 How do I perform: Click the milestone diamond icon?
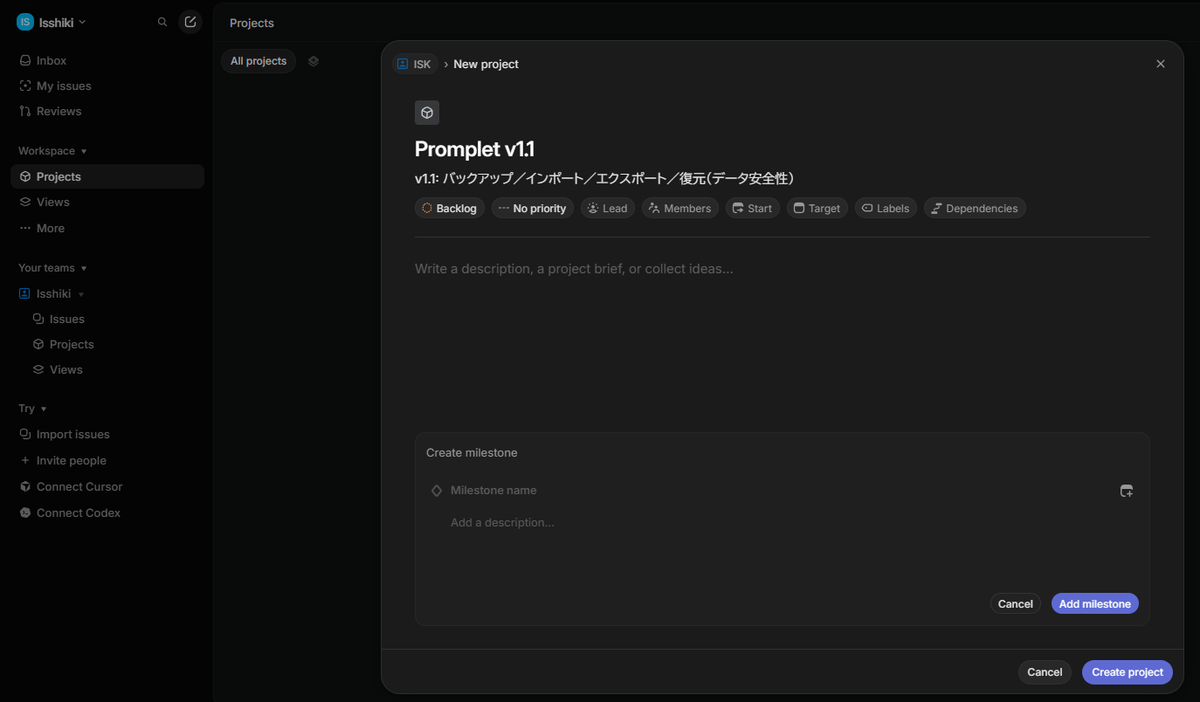point(436,491)
